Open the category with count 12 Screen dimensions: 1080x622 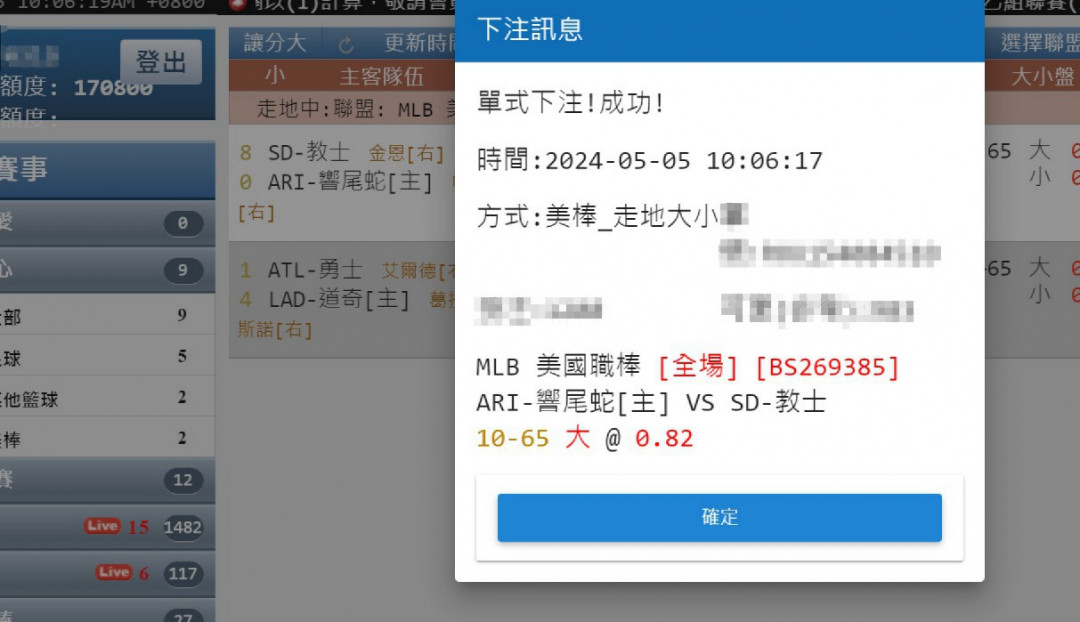pyautogui.click(x=107, y=479)
